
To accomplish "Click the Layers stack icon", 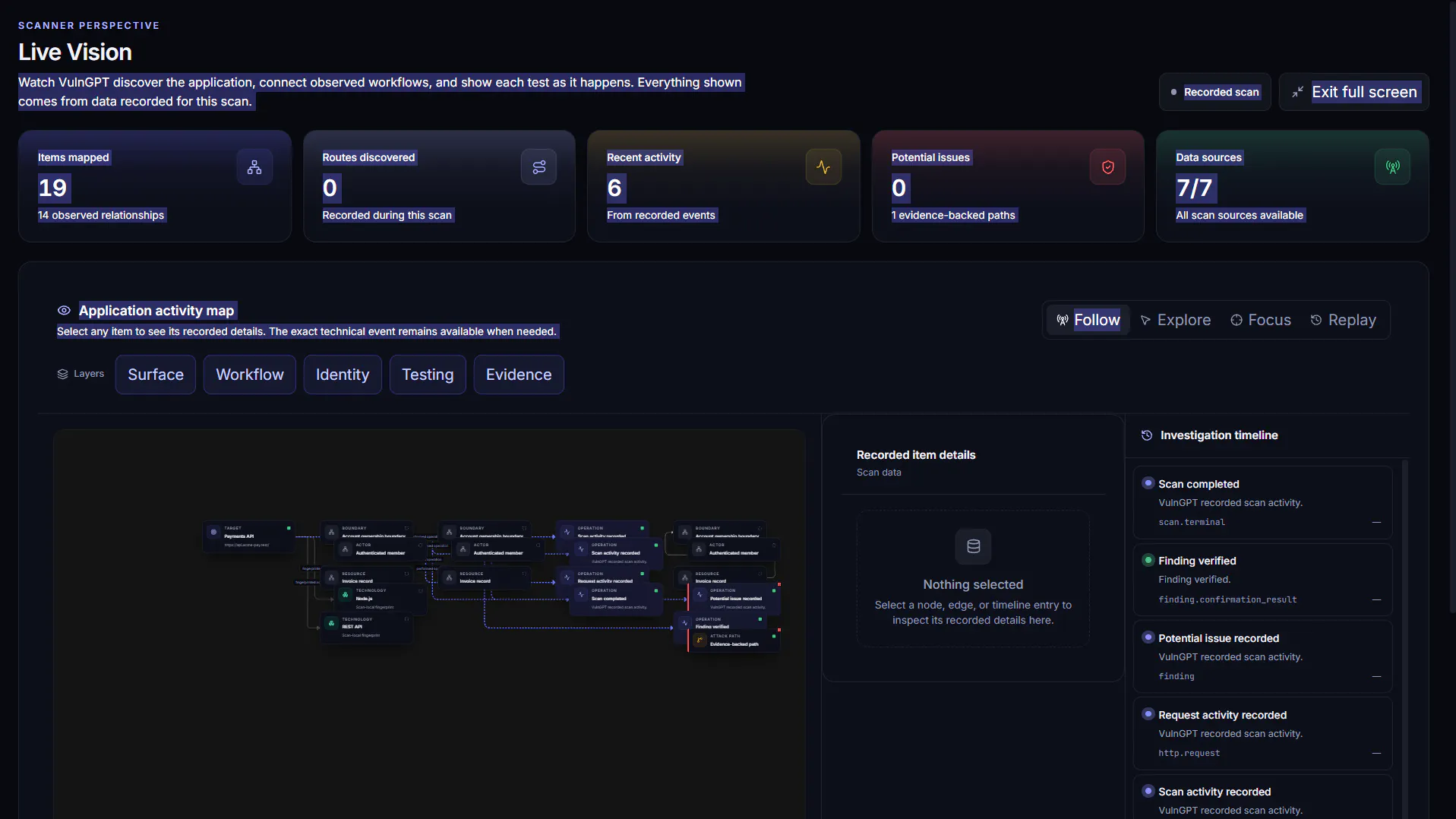I will click(x=63, y=374).
